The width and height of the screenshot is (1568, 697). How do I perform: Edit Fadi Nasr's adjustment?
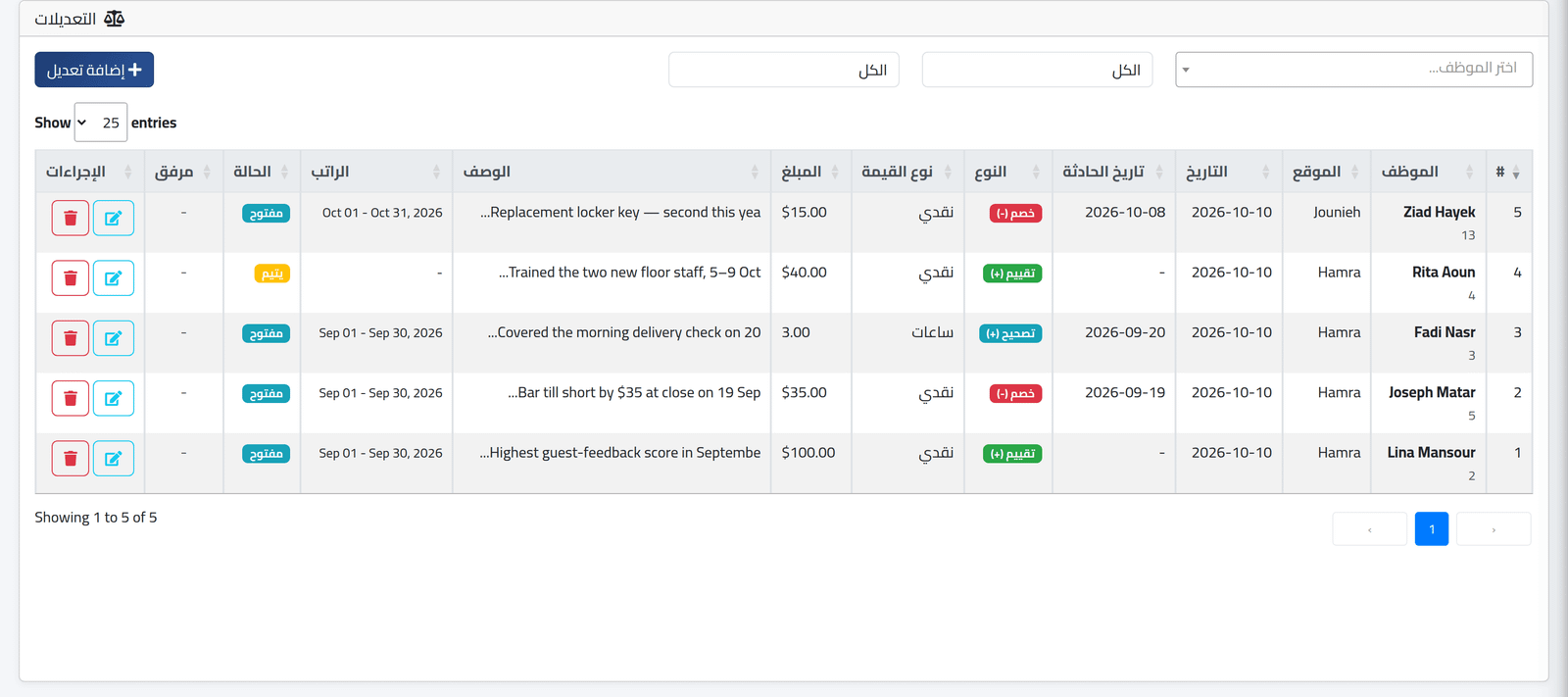click(x=114, y=338)
